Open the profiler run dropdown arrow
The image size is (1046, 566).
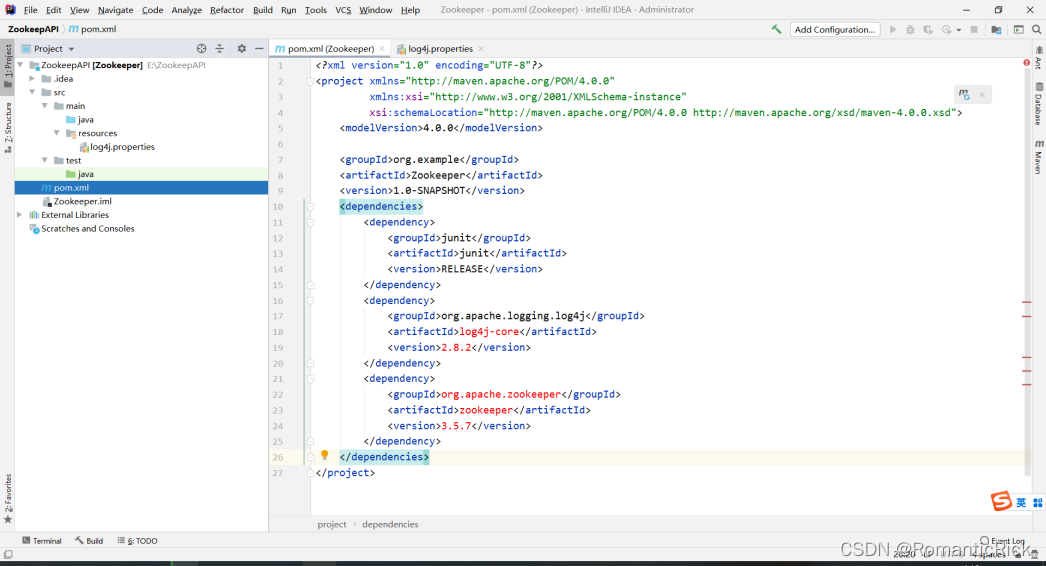tap(959, 30)
